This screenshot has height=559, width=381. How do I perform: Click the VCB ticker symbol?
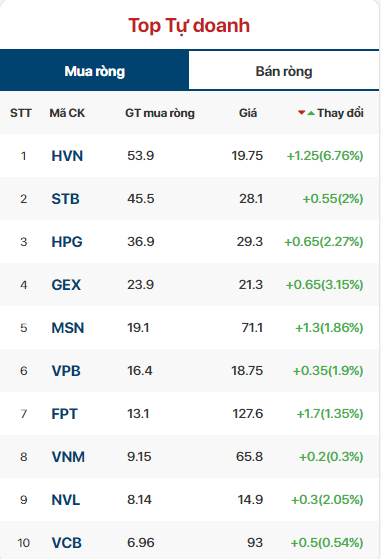(x=67, y=543)
